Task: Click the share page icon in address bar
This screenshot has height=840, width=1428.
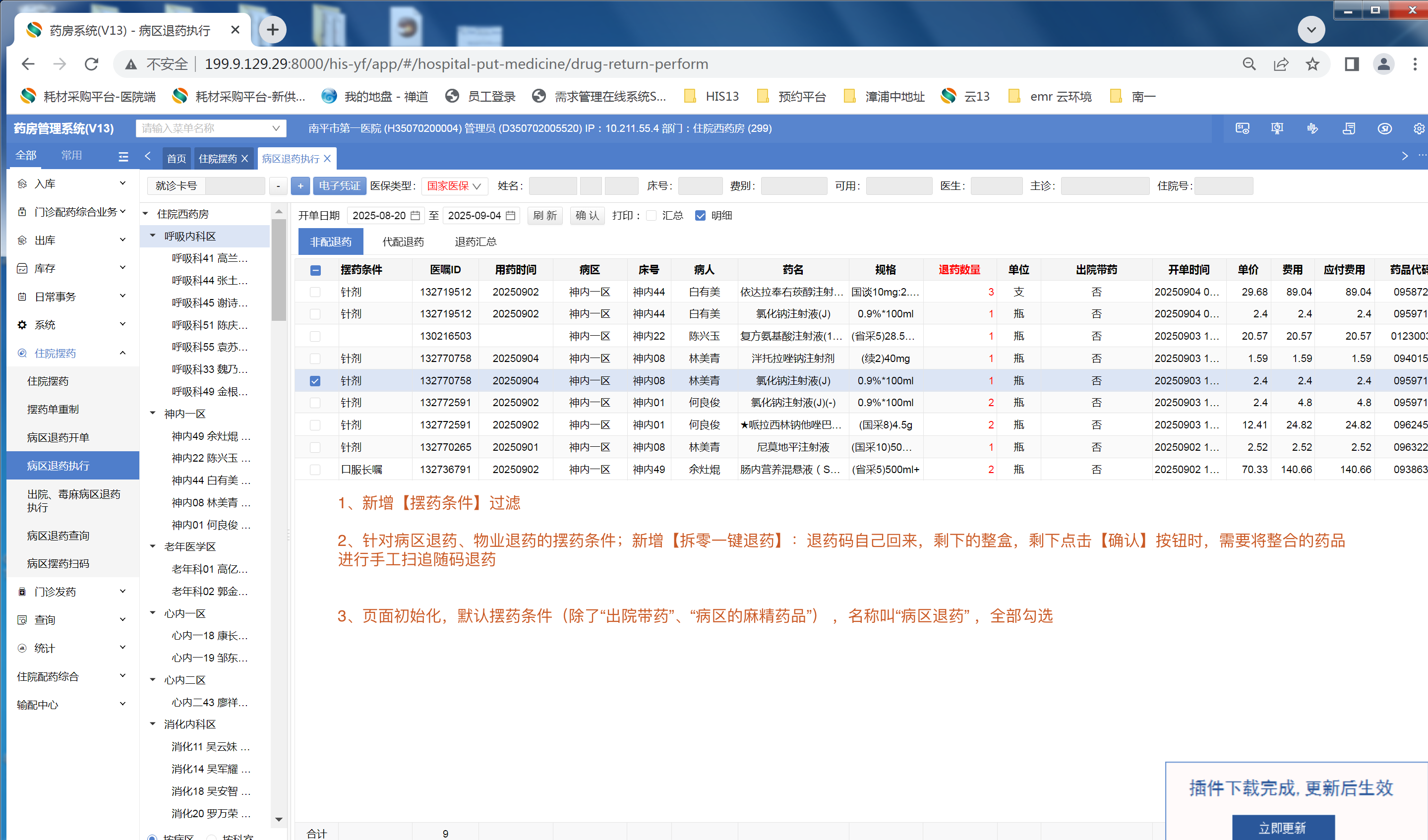Action: click(1281, 64)
